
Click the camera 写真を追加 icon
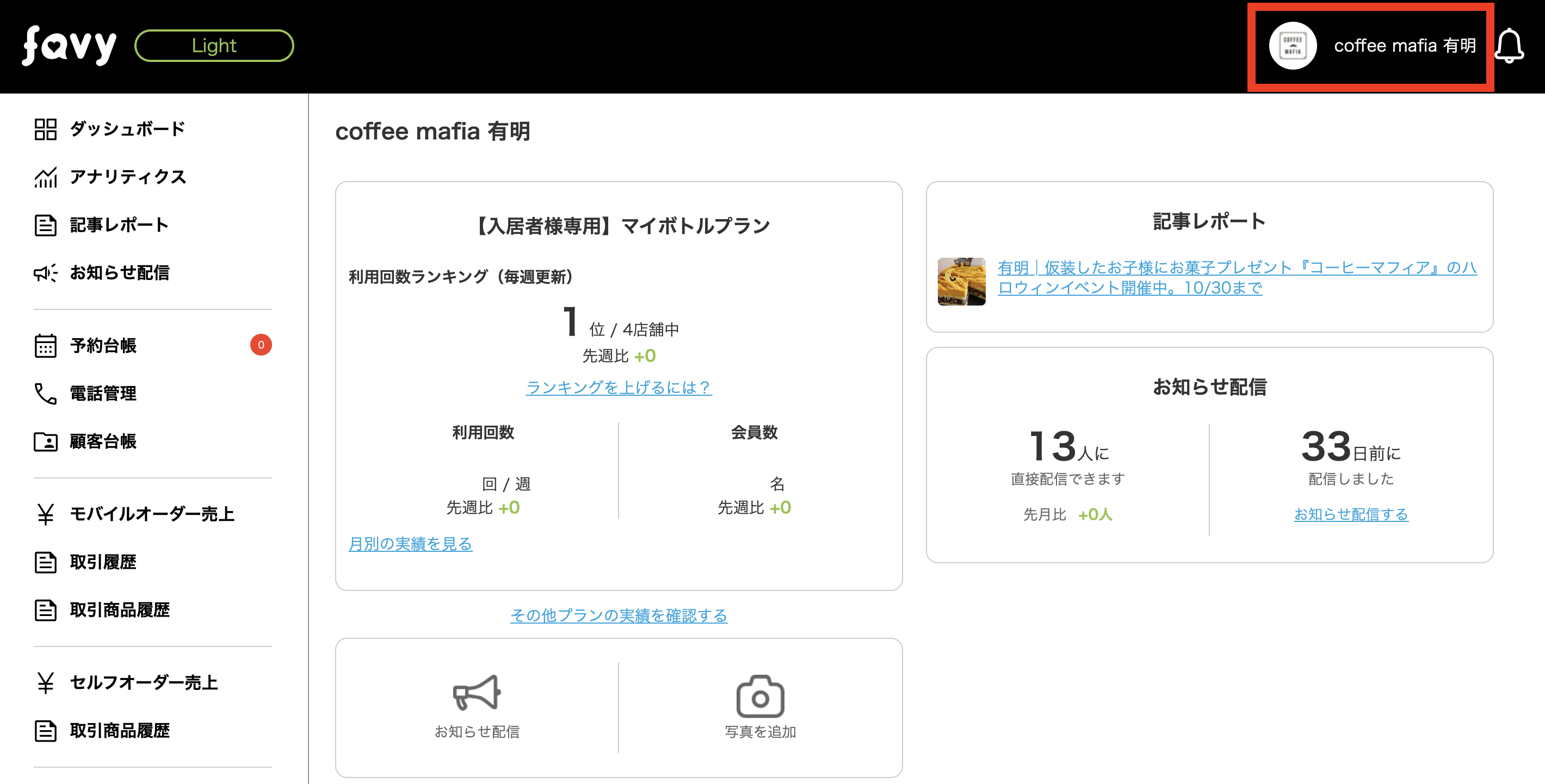point(760,696)
